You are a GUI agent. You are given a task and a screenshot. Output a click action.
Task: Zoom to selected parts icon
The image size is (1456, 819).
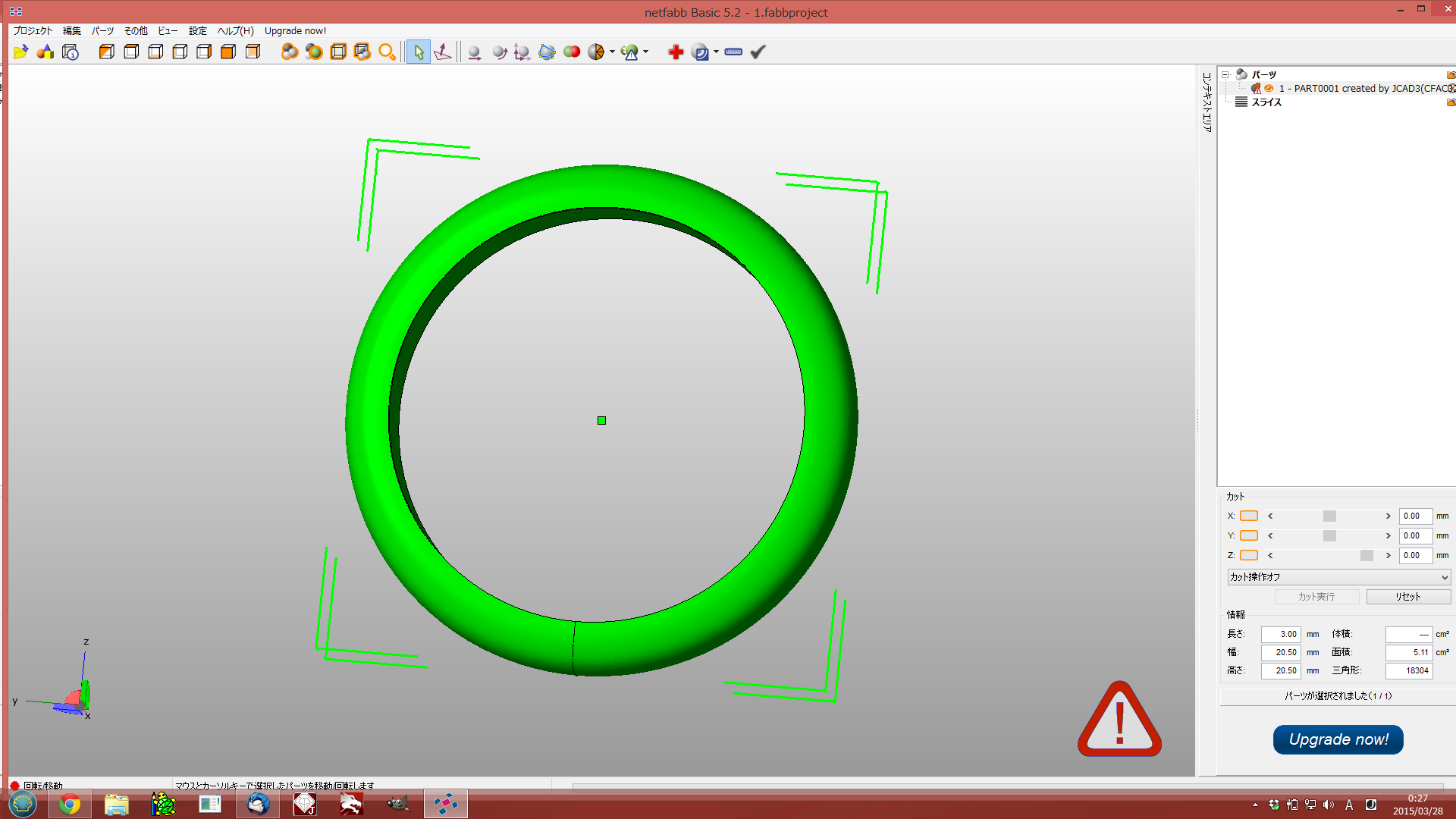tap(314, 52)
